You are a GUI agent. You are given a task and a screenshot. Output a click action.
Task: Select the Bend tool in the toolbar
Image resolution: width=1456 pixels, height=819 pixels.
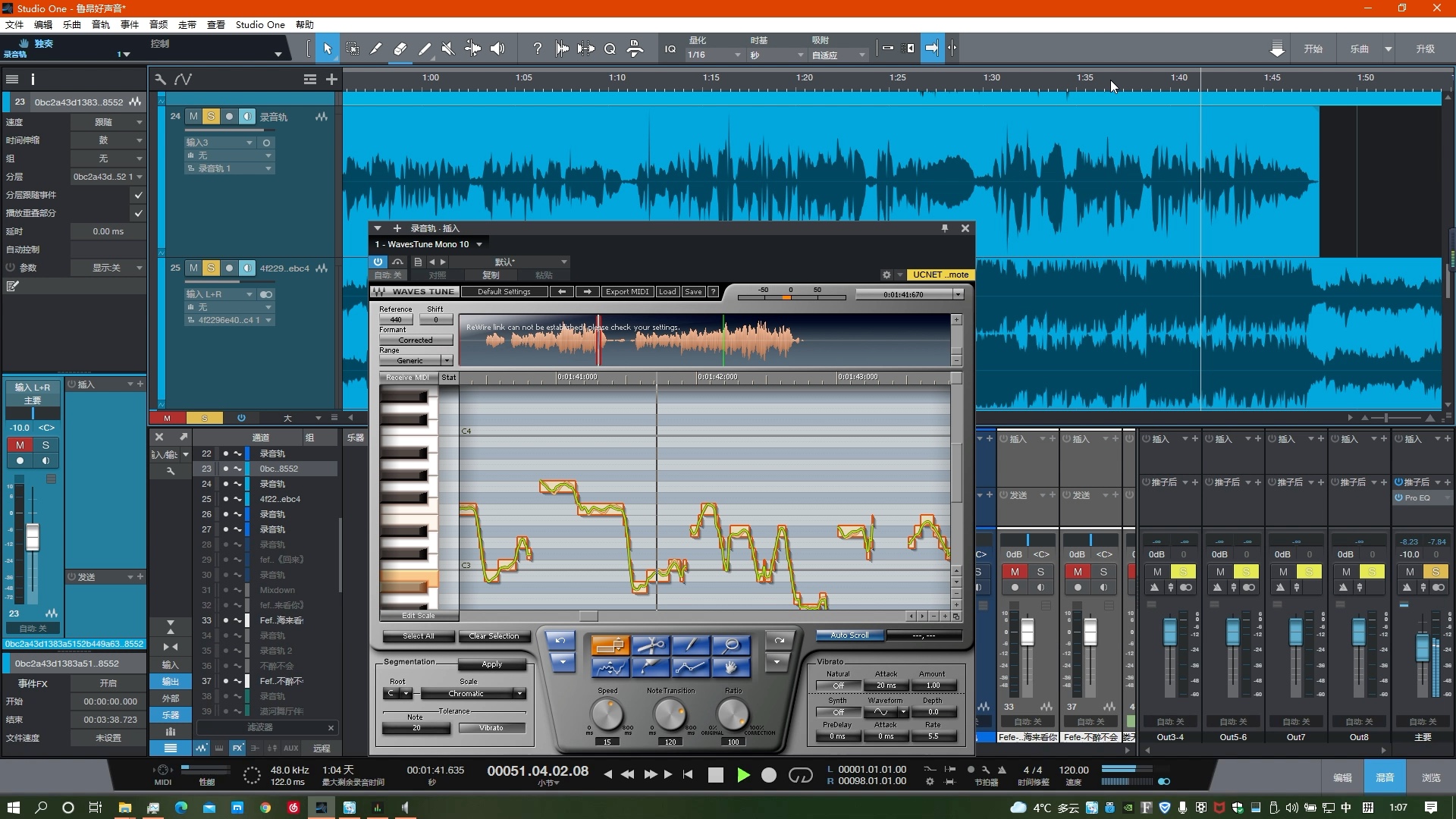[472, 49]
